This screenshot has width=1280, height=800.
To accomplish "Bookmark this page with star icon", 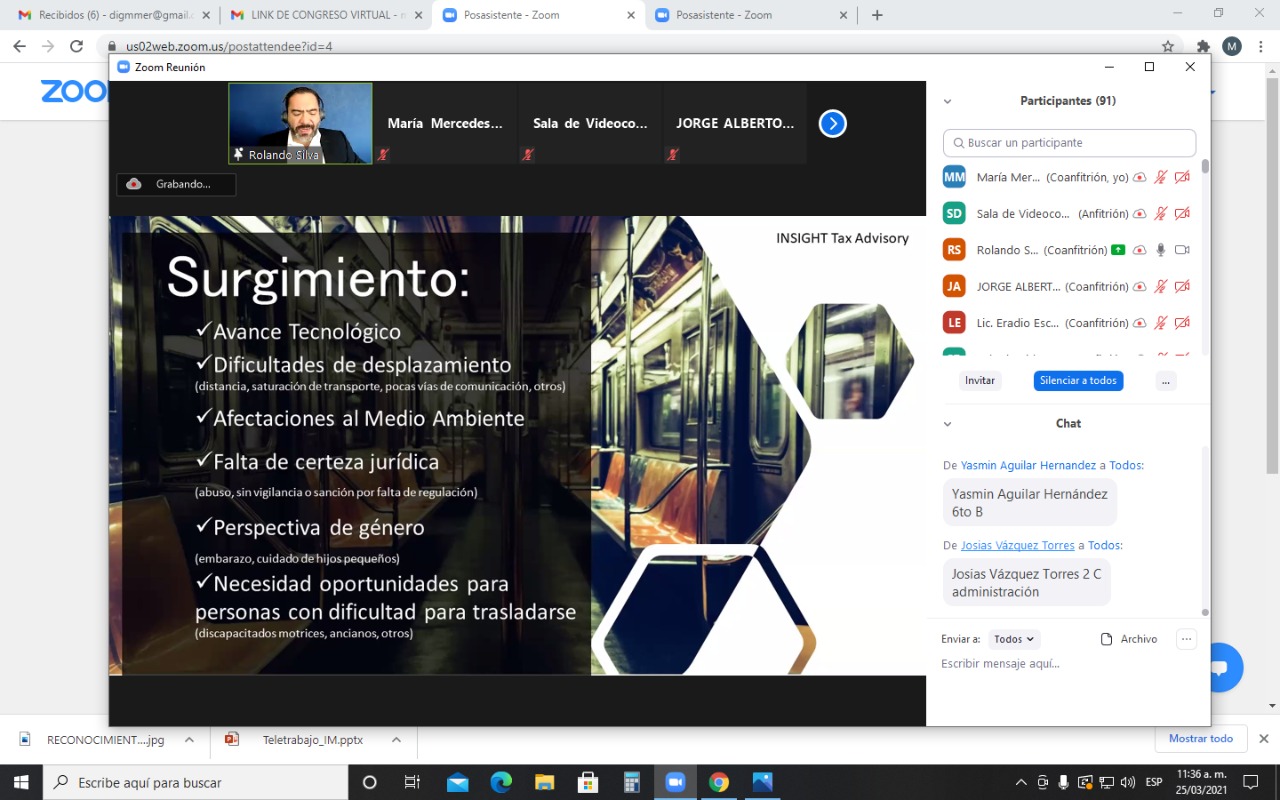I will (1168, 46).
